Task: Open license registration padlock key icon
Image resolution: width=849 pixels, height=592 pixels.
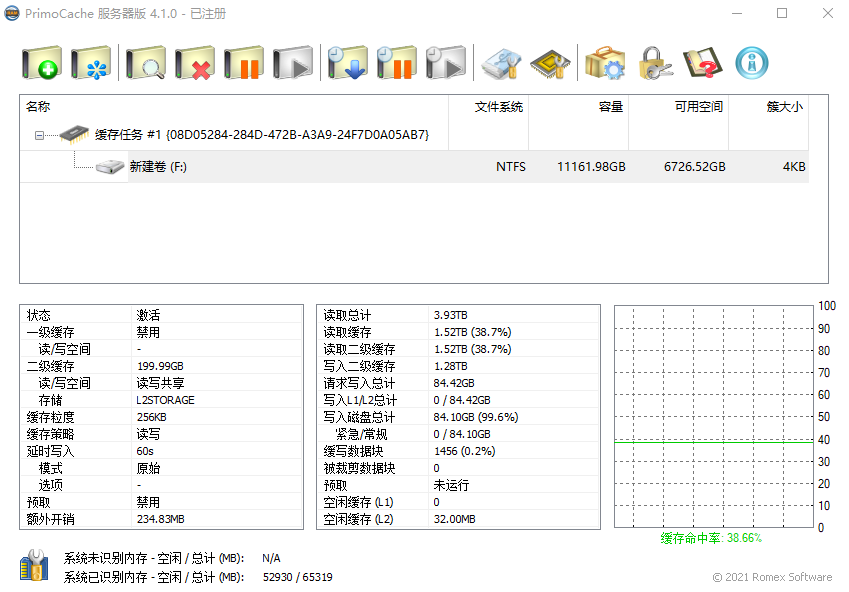Action: click(x=654, y=64)
